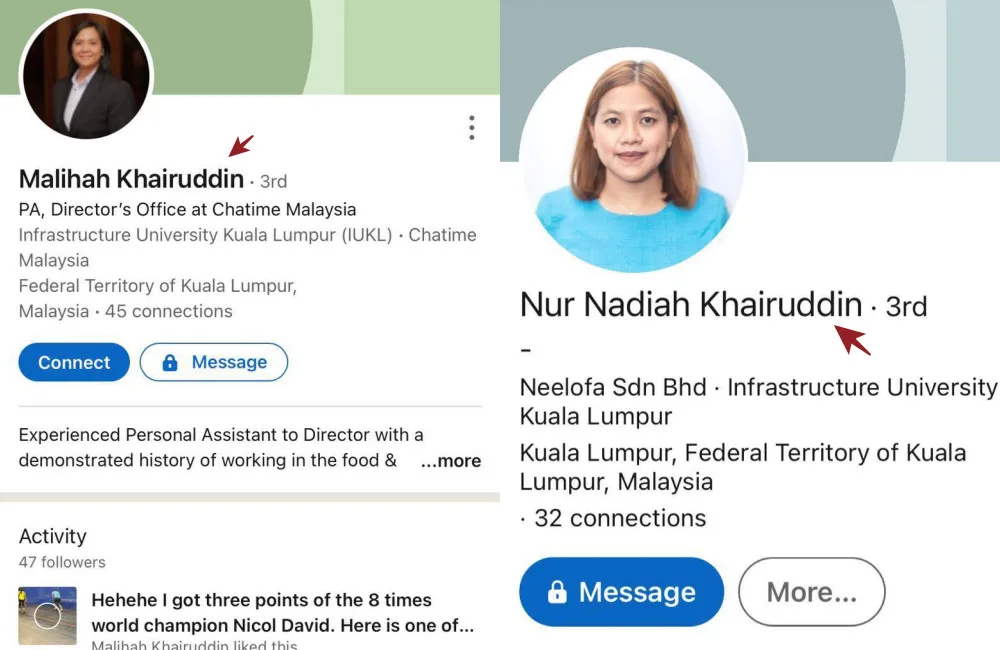Click the outlined Message button
The width and height of the screenshot is (1000, 650).
[x=214, y=362]
